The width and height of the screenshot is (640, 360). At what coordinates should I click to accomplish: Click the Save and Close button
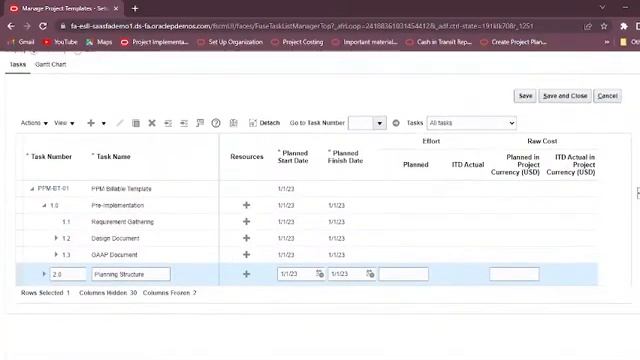[565, 96]
